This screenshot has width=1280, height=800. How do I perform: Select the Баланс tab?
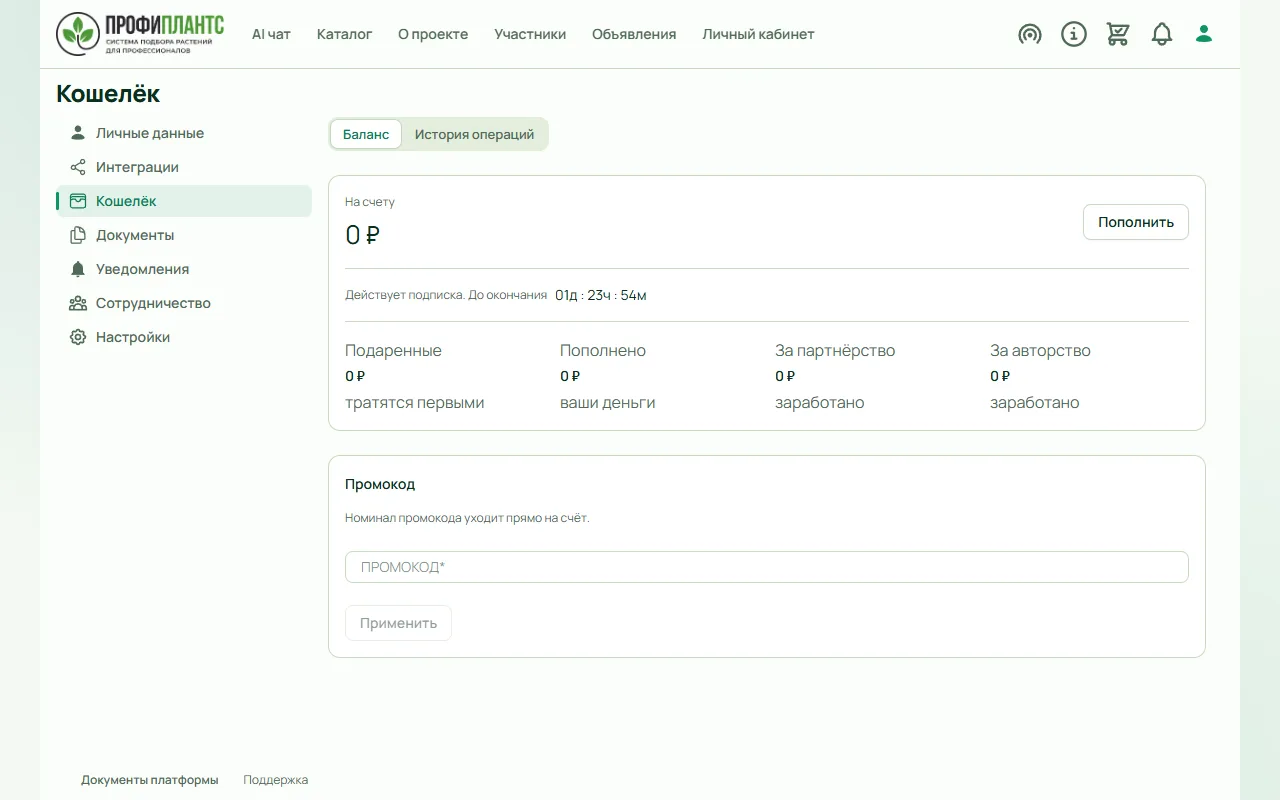click(366, 134)
